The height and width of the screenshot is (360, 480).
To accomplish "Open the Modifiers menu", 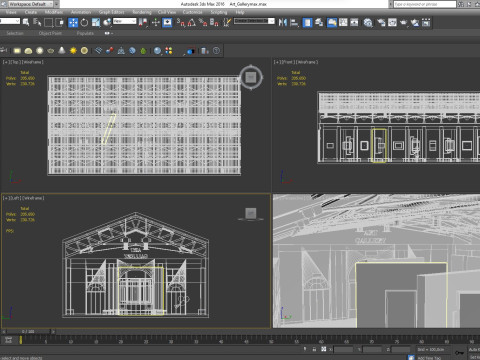I will click(x=54, y=12).
